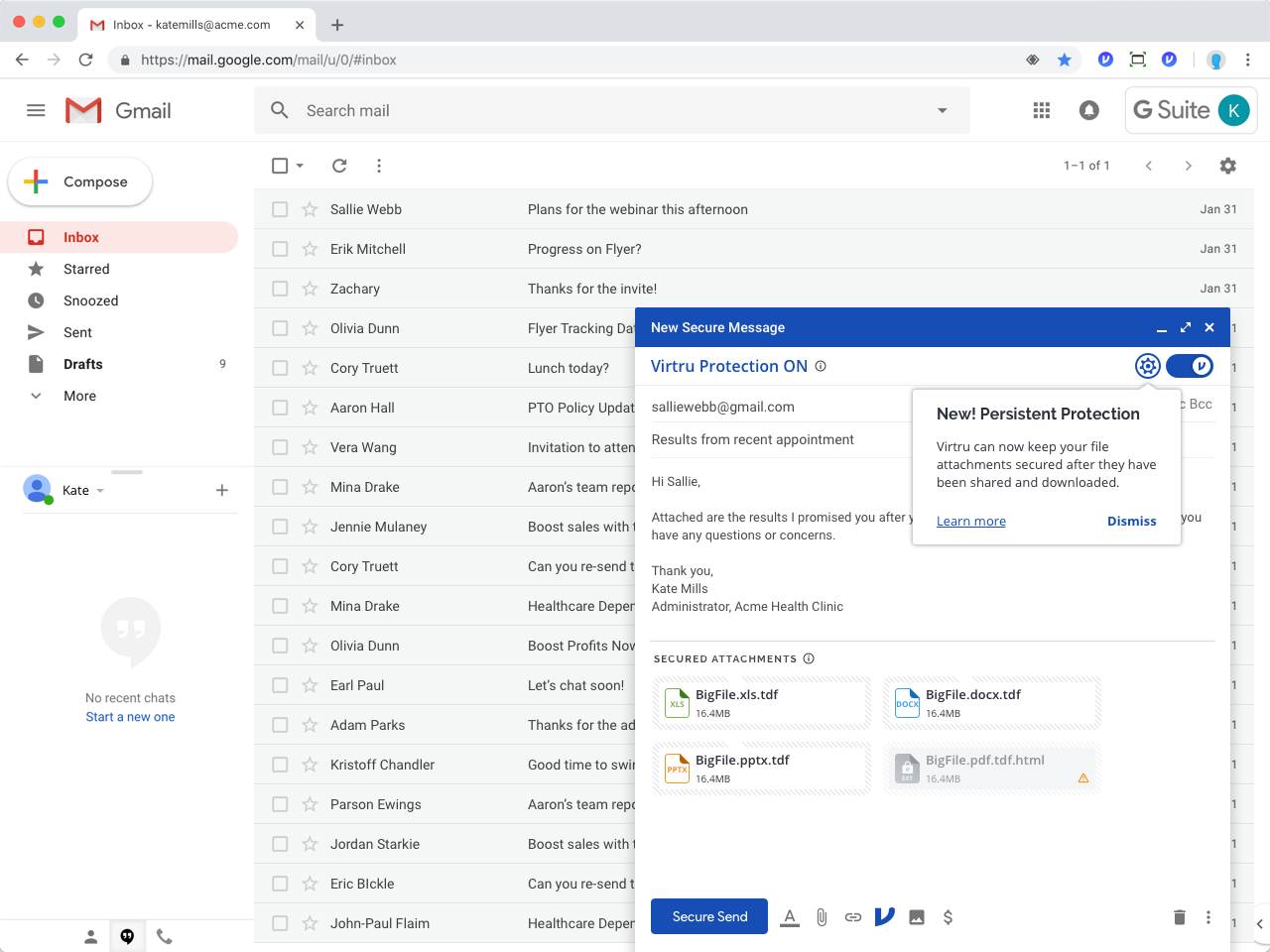The height and width of the screenshot is (952, 1270).
Task: Open Gmail notifications bell
Action: (x=1089, y=111)
